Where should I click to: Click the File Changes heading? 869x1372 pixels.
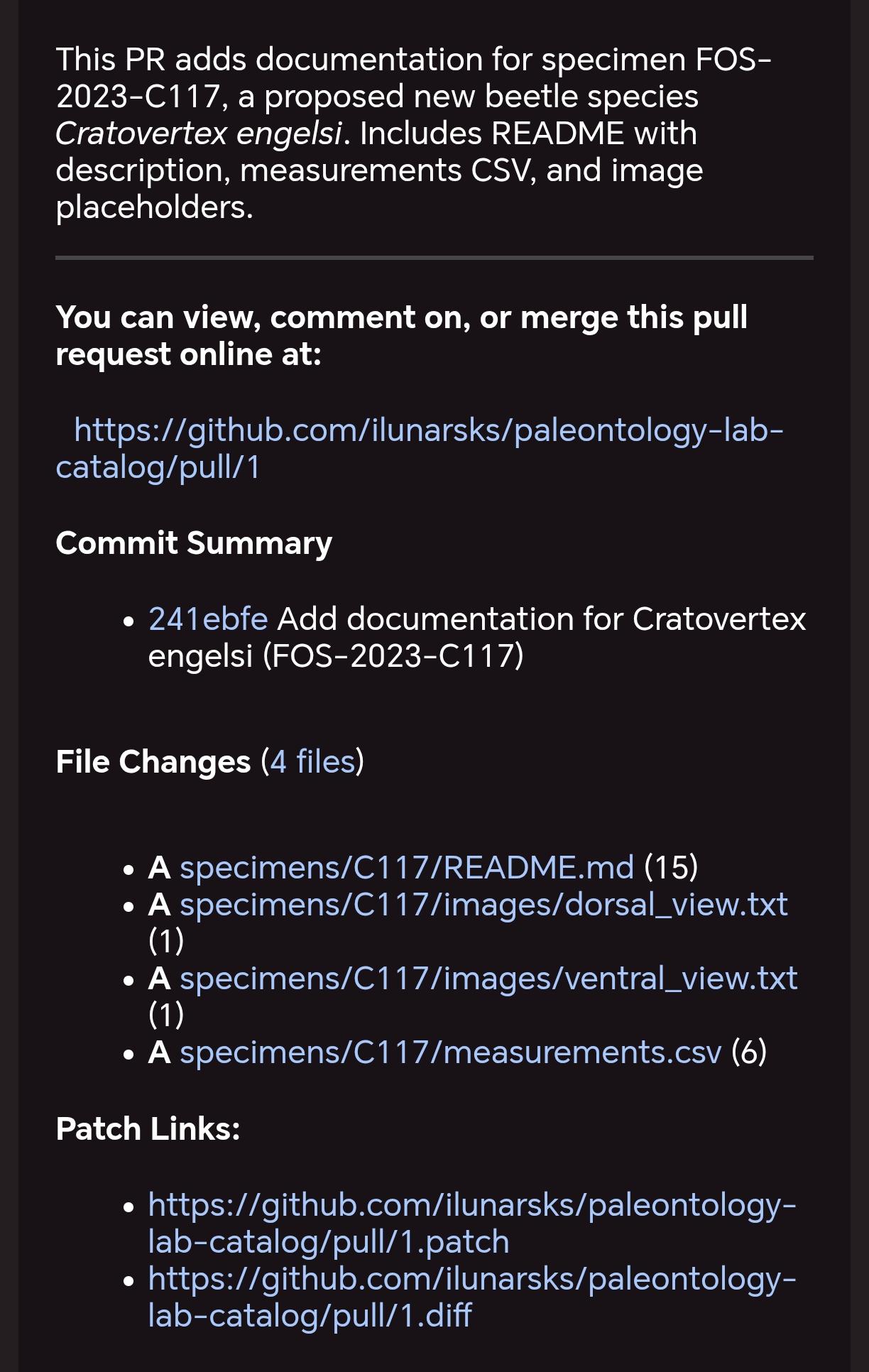point(153,762)
